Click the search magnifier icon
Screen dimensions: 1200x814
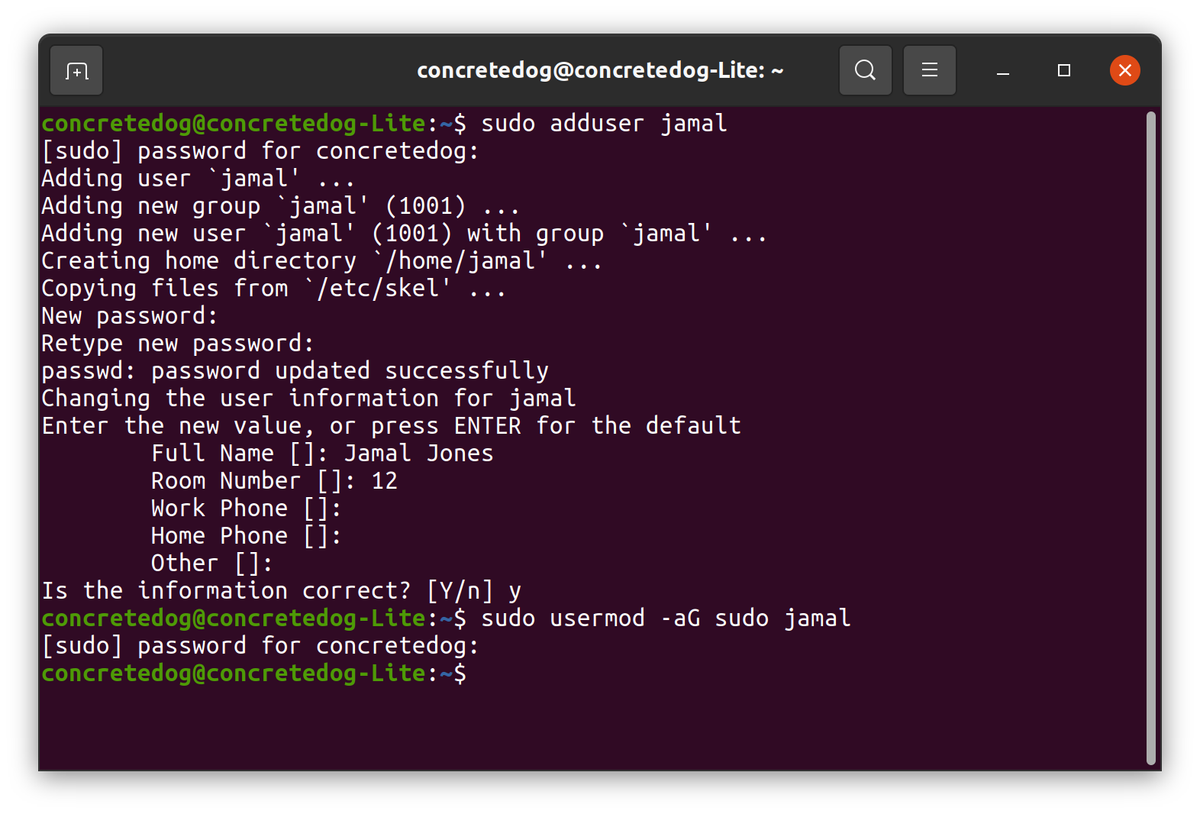pyautogui.click(x=865, y=71)
